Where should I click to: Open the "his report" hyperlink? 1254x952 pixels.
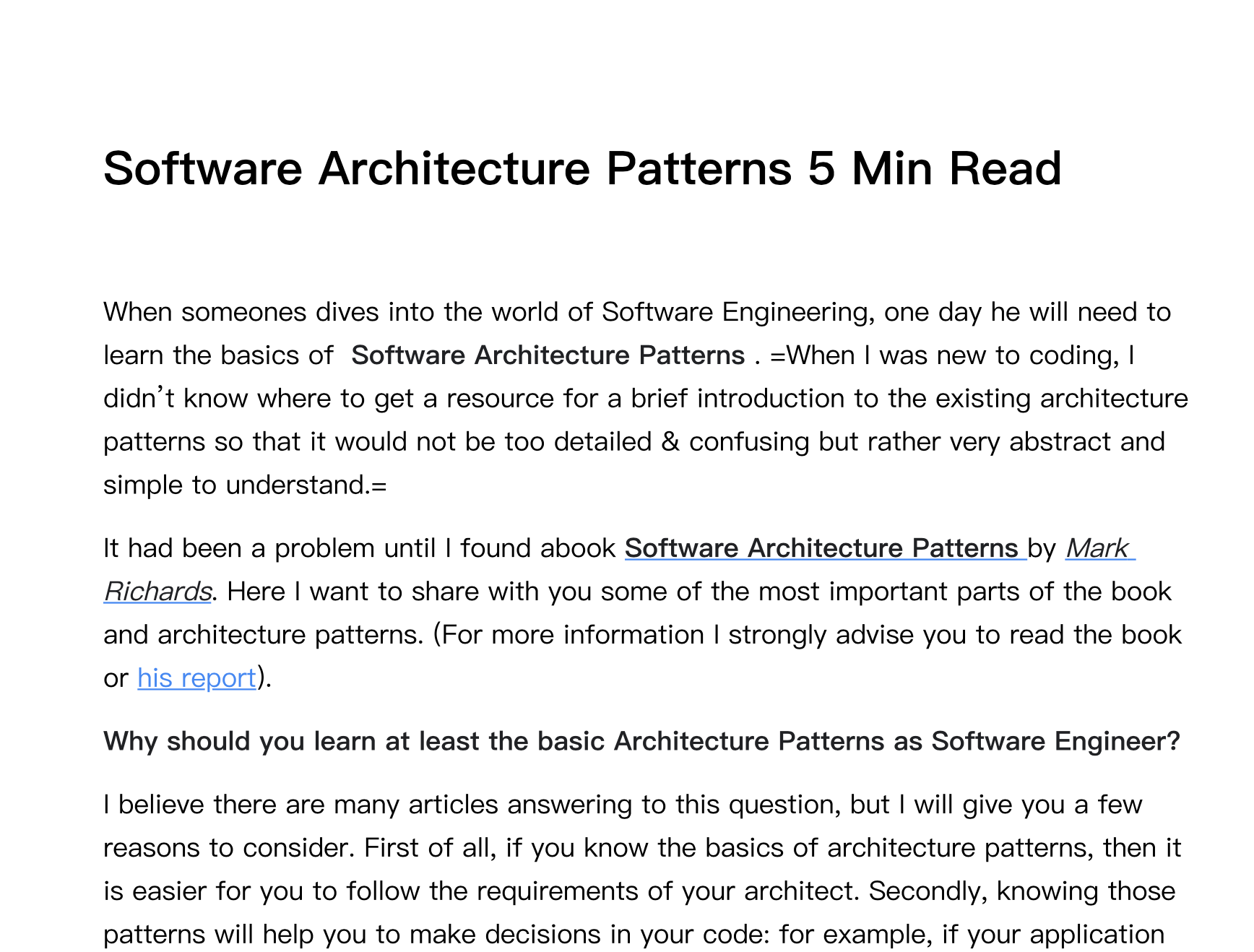(196, 678)
